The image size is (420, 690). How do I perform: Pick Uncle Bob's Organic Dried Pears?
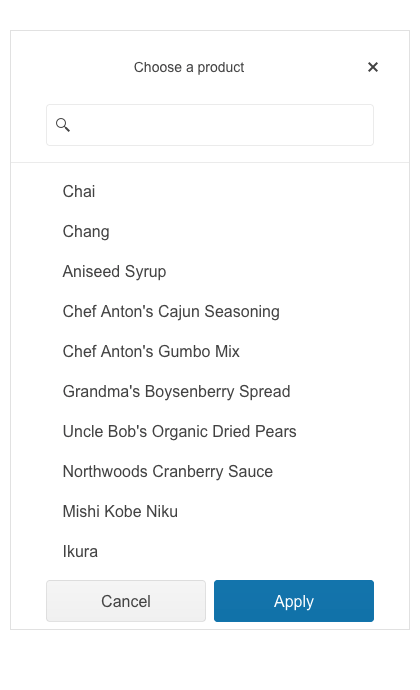[x=210, y=432]
